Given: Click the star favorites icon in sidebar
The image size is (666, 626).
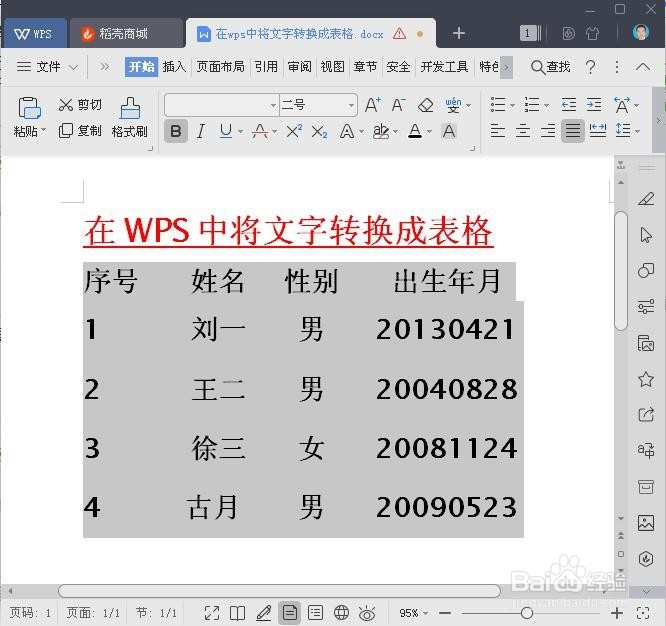Looking at the screenshot, I should pyautogui.click(x=646, y=379).
